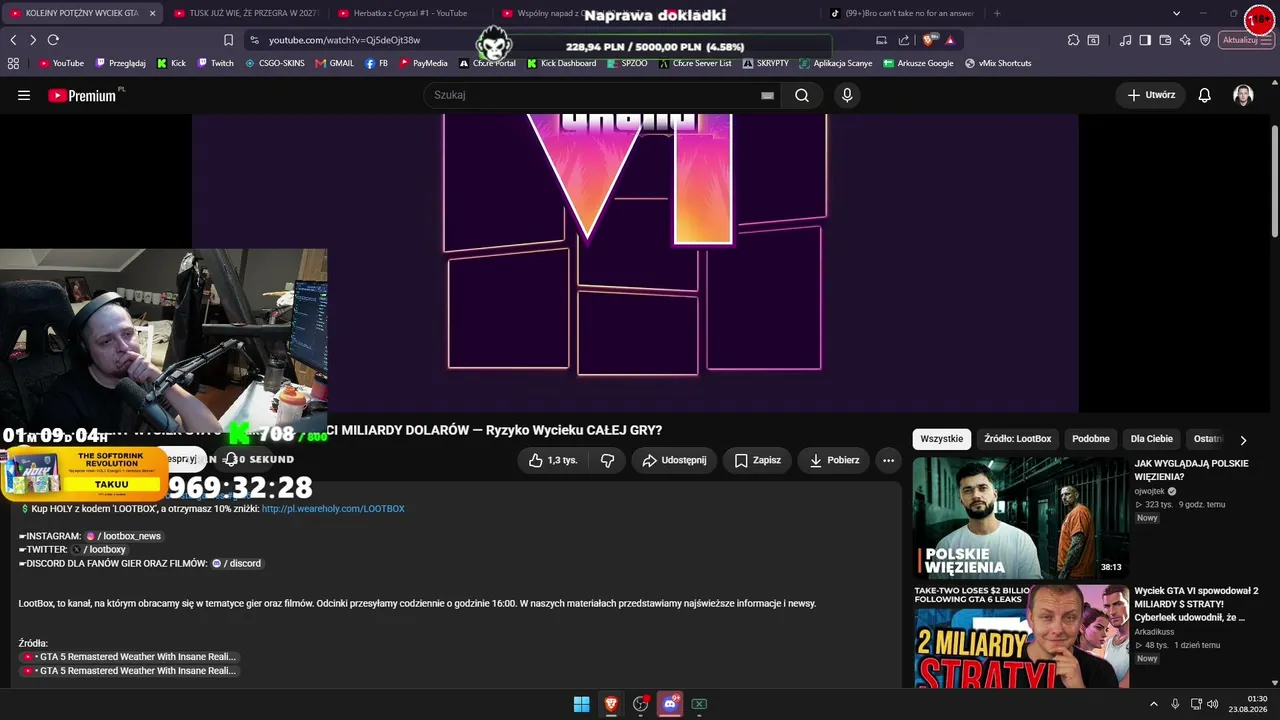Bookmark this page with the bookmark icon
Viewport: 1280px width, 720px height.
point(228,40)
